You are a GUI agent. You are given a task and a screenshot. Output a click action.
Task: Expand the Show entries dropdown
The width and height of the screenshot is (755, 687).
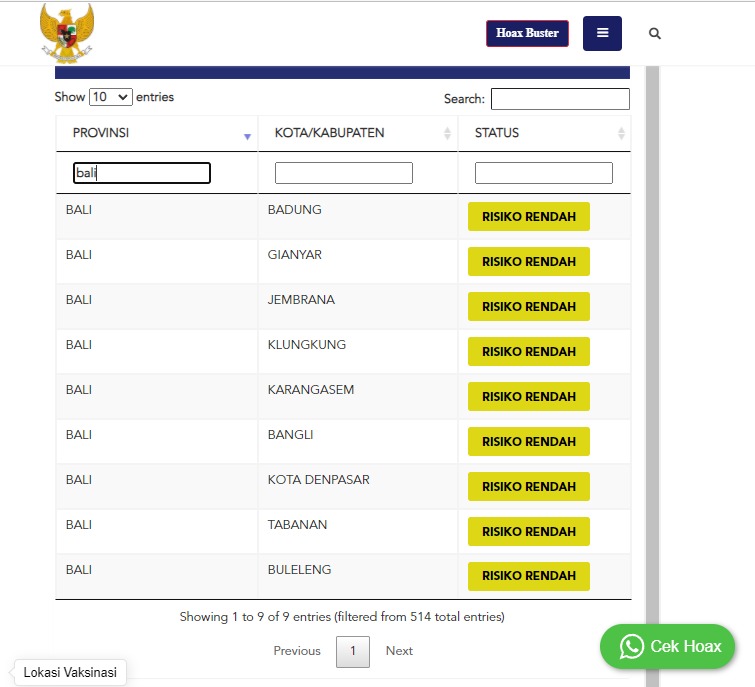pyautogui.click(x=110, y=97)
